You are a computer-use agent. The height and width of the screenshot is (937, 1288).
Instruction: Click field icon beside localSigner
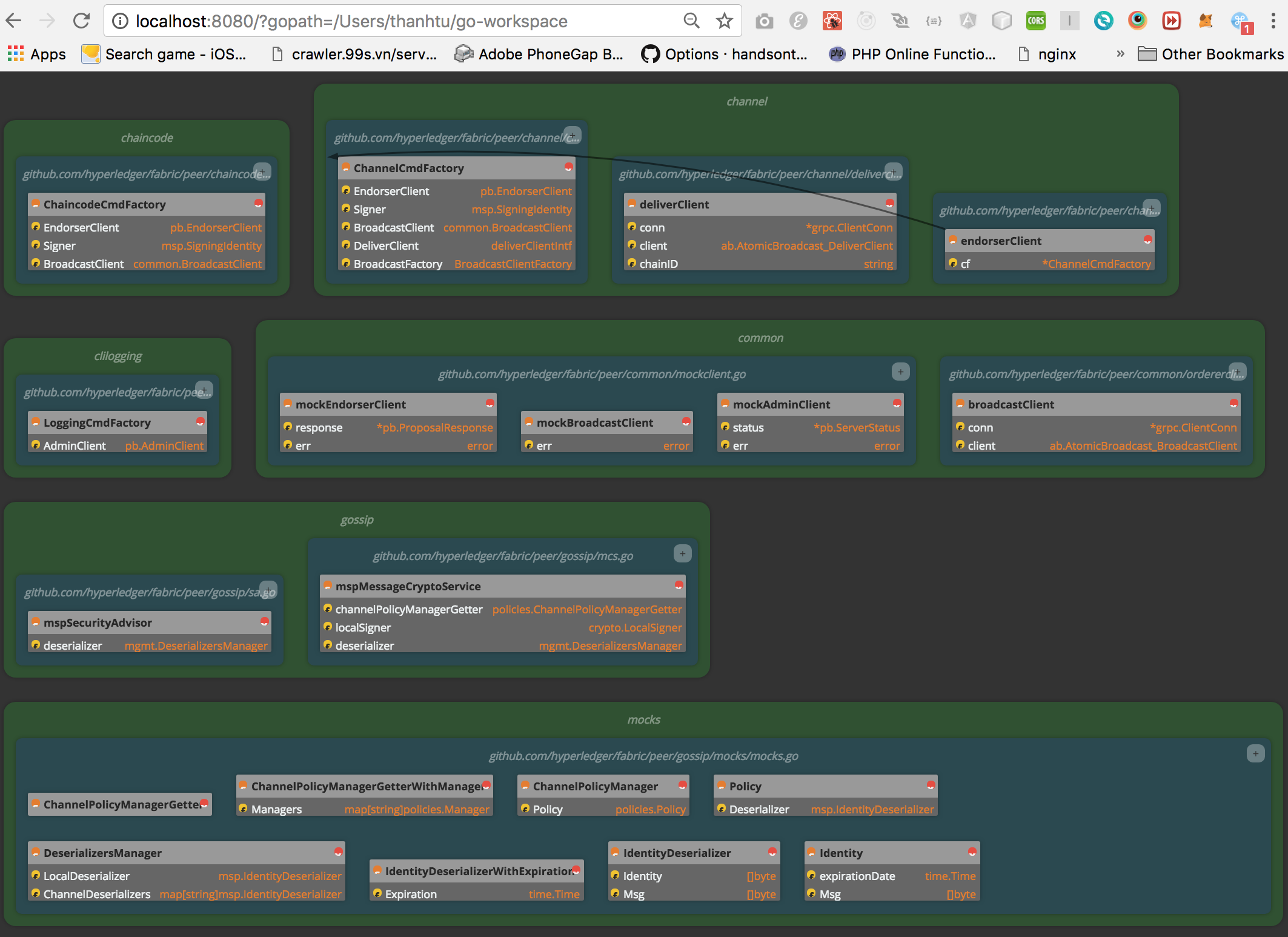328,627
